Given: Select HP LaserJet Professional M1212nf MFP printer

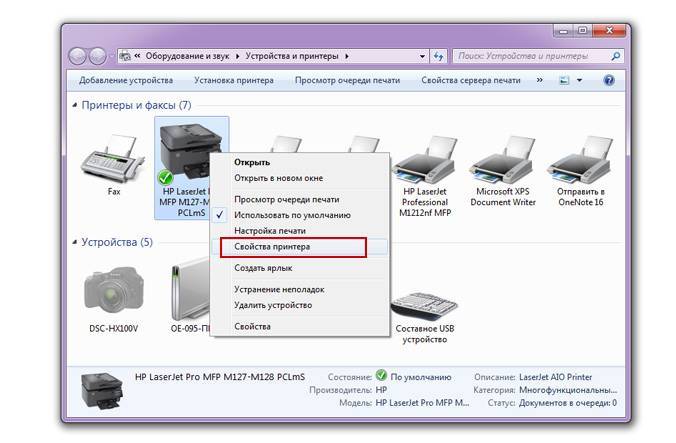Looking at the screenshot, I should pyautogui.click(x=425, y=159).
